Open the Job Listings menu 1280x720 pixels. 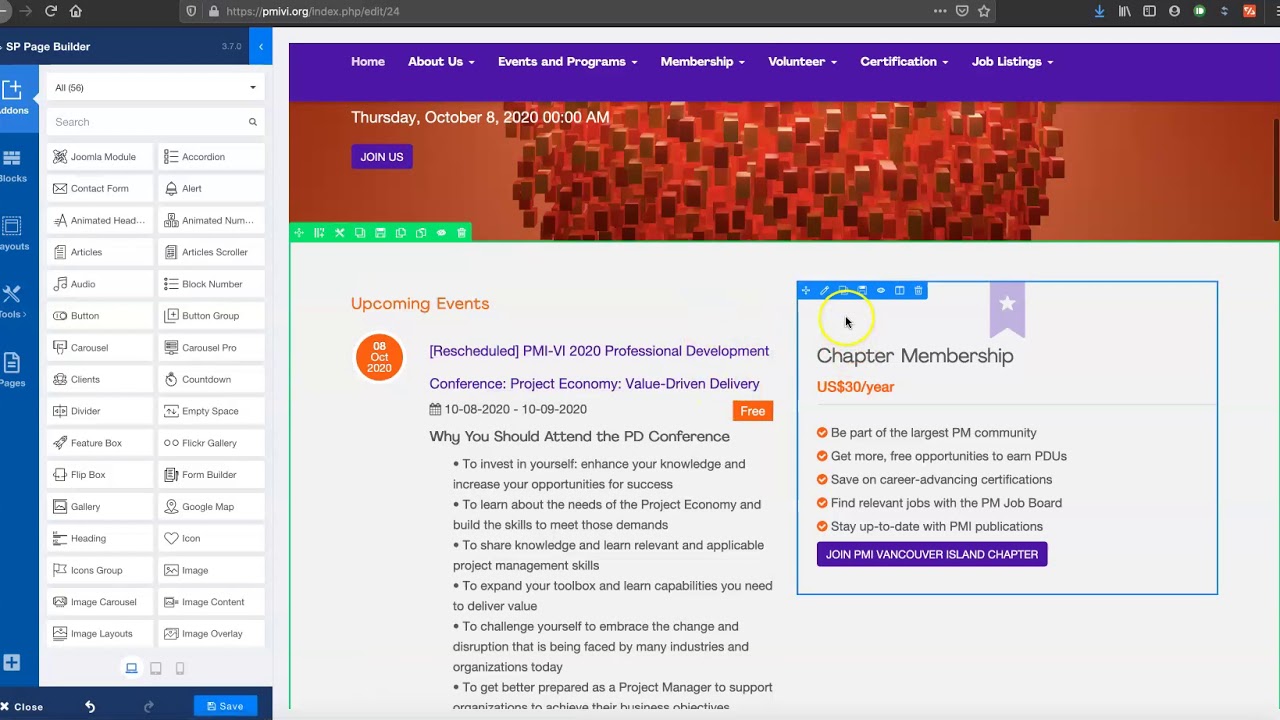pyautogui.click(x=1012, y=62)
